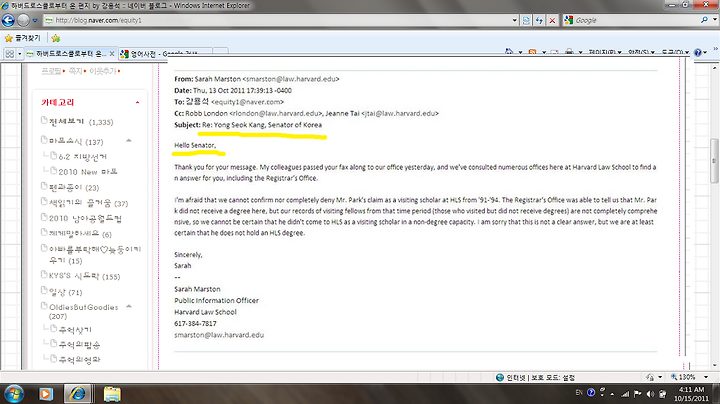Viewport: 720px width, 404px height.
Task: Open the IE Help question mark menu
Action: (x=698, y=52)
